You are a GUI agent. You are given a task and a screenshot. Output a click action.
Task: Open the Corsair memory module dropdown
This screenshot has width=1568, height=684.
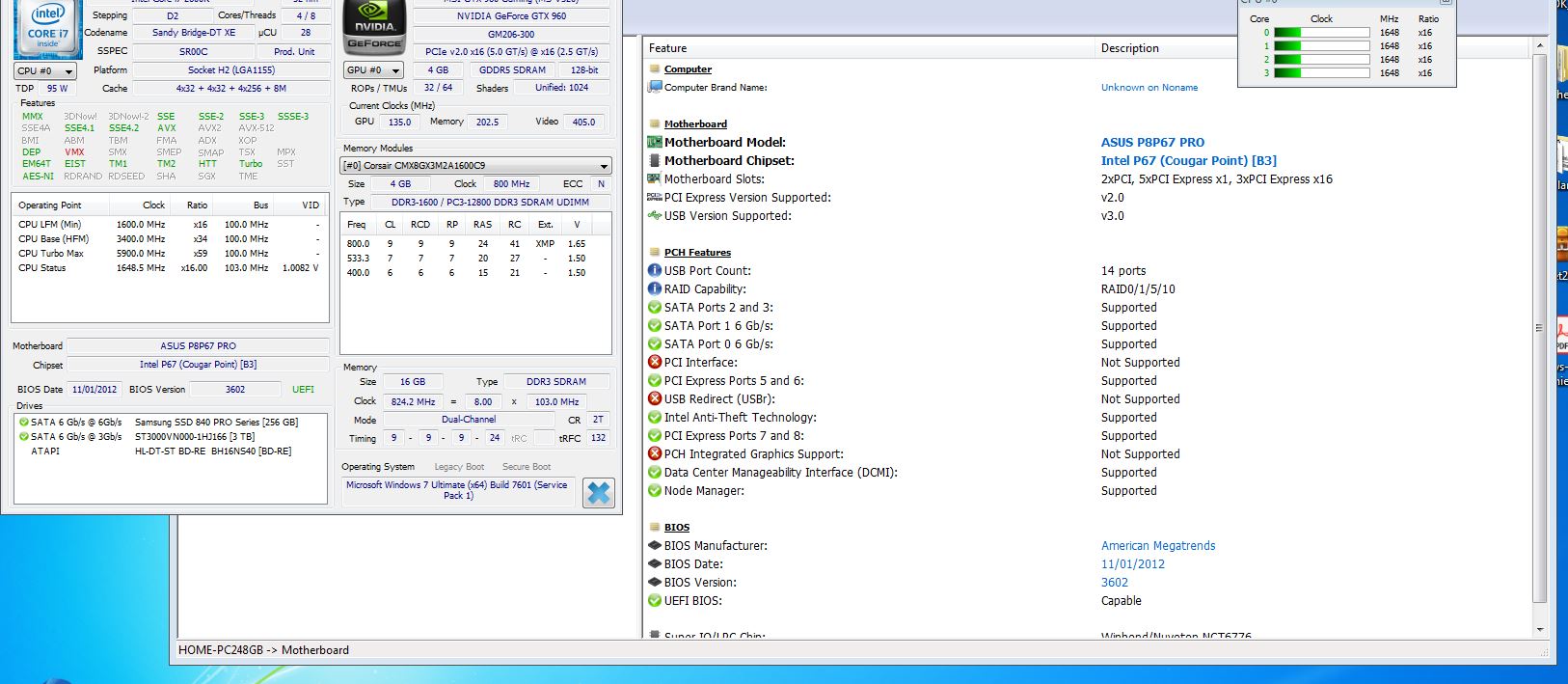point(476,166)
